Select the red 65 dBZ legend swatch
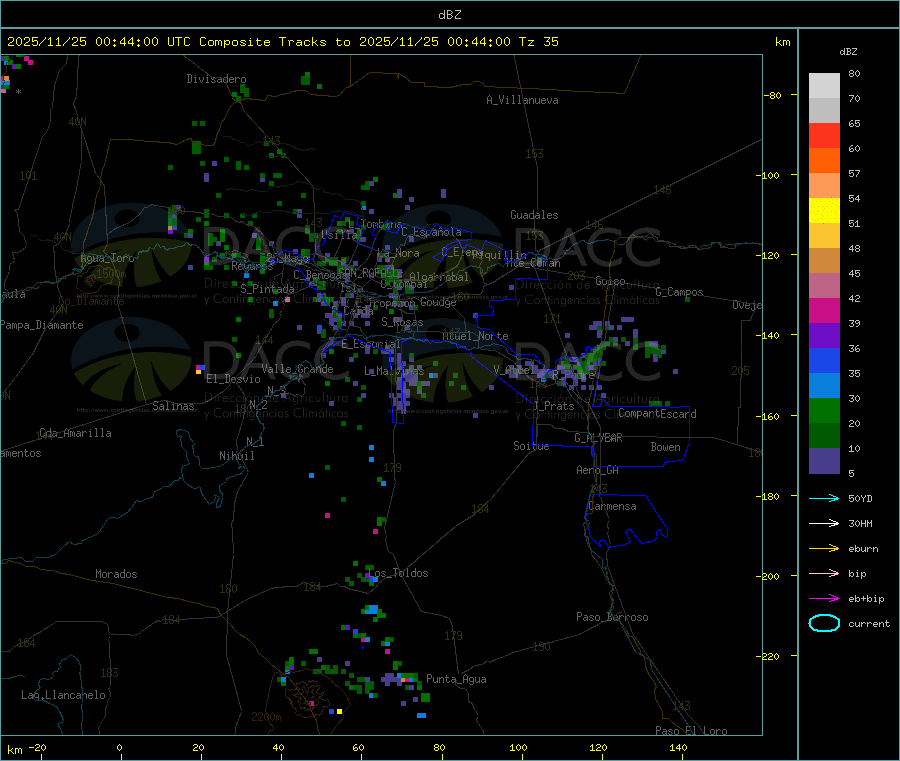 point(824,135)
